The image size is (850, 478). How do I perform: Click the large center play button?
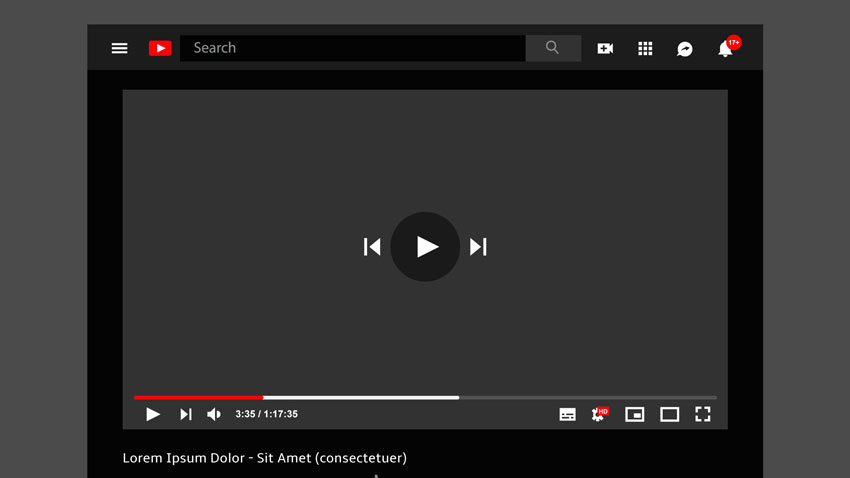point(425,247)
